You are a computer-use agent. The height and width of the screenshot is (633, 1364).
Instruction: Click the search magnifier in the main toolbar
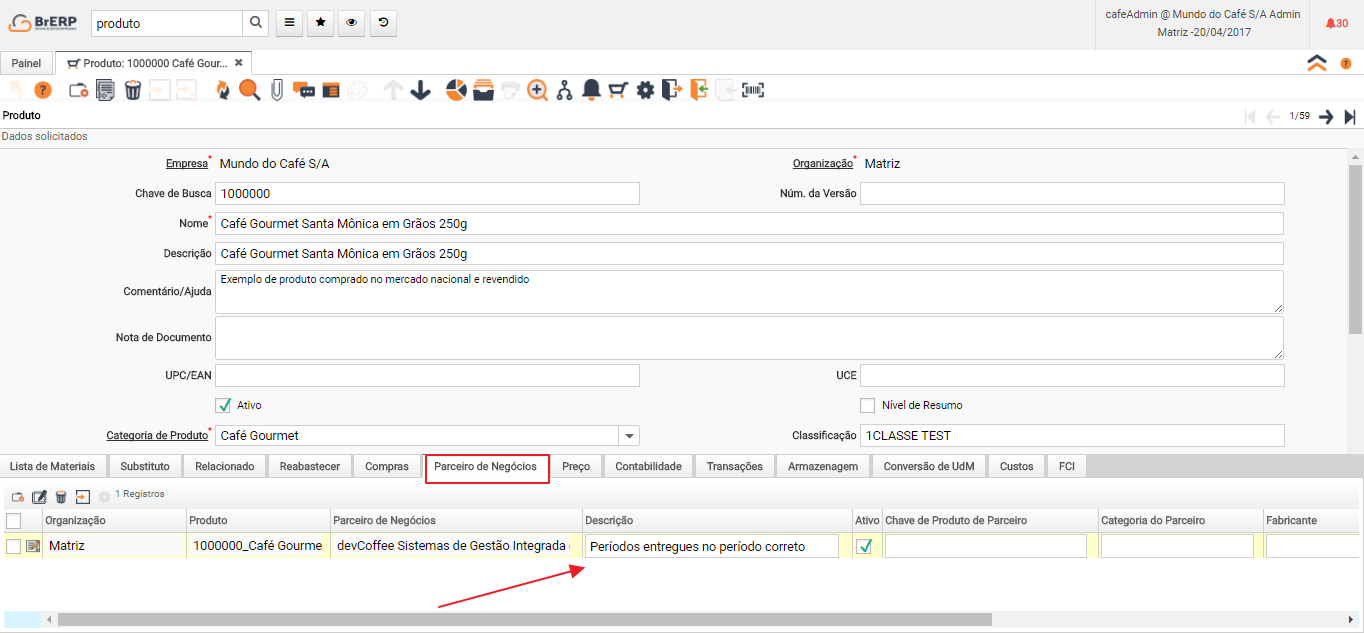249,90
